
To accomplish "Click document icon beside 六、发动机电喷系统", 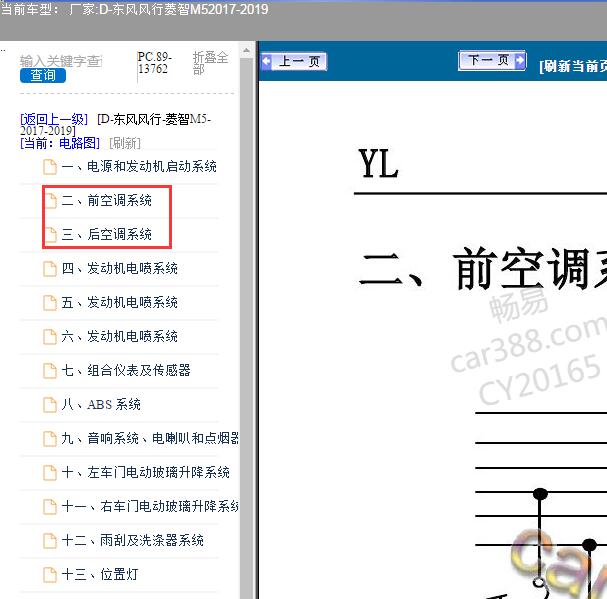I will (x=50, y=336).
